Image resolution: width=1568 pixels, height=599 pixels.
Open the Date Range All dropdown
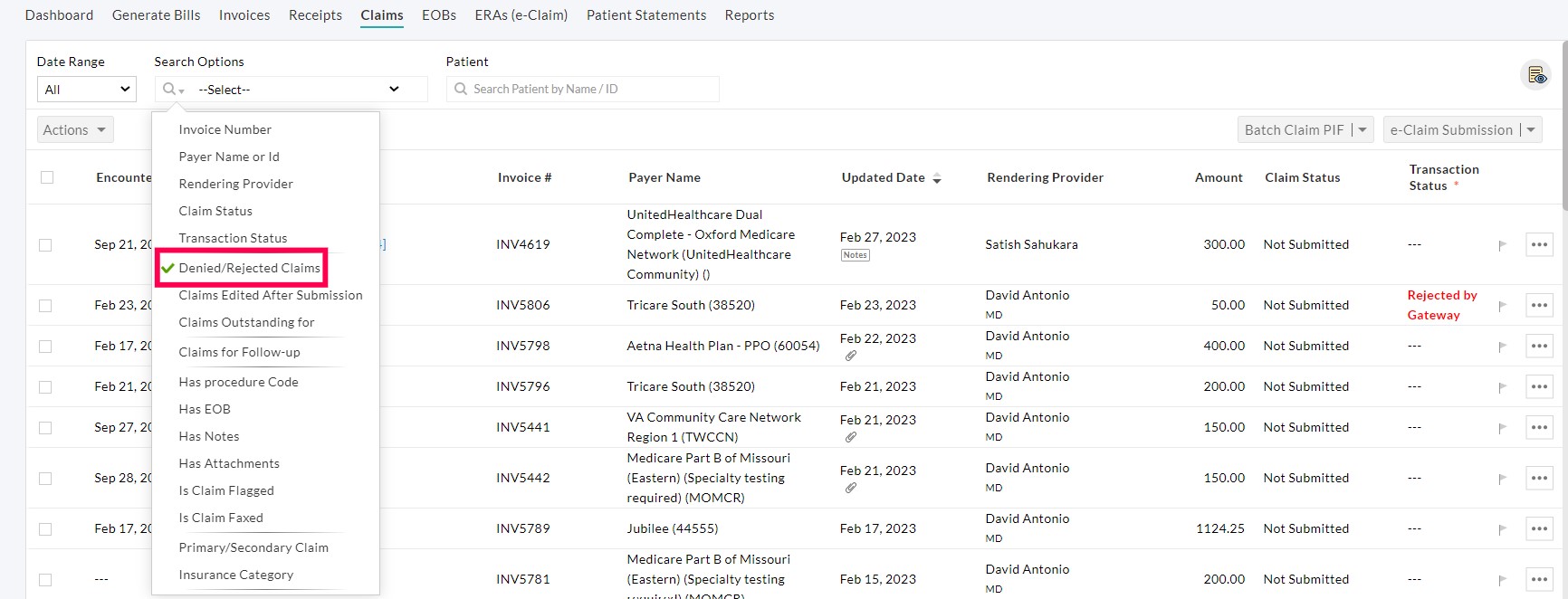pos(87,90)
